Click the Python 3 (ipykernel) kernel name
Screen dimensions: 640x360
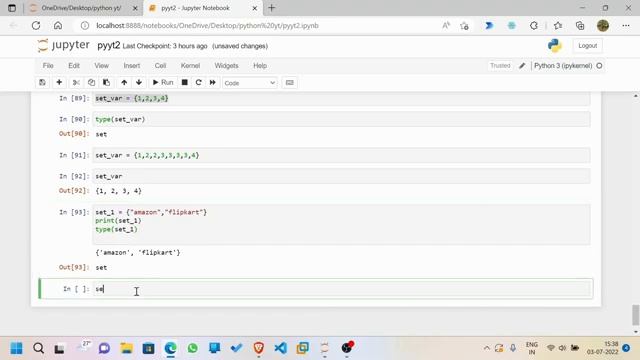pyautogui.click(x=563, y=66)
